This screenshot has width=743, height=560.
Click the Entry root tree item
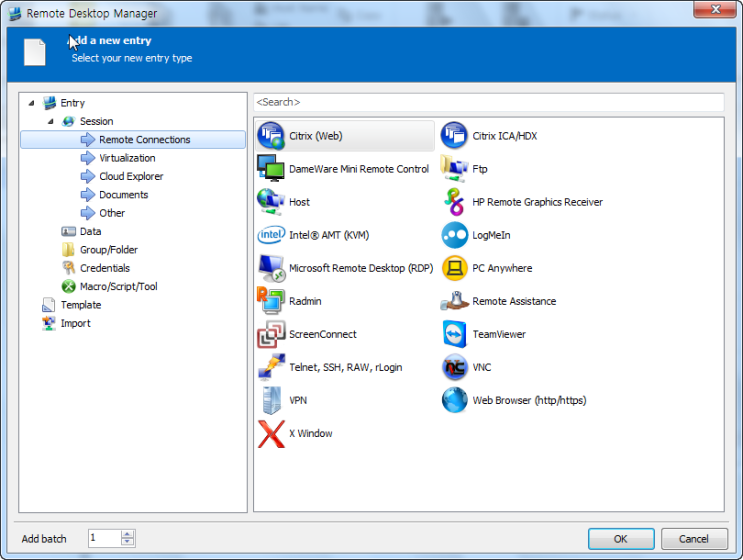[x=72, y=103]
